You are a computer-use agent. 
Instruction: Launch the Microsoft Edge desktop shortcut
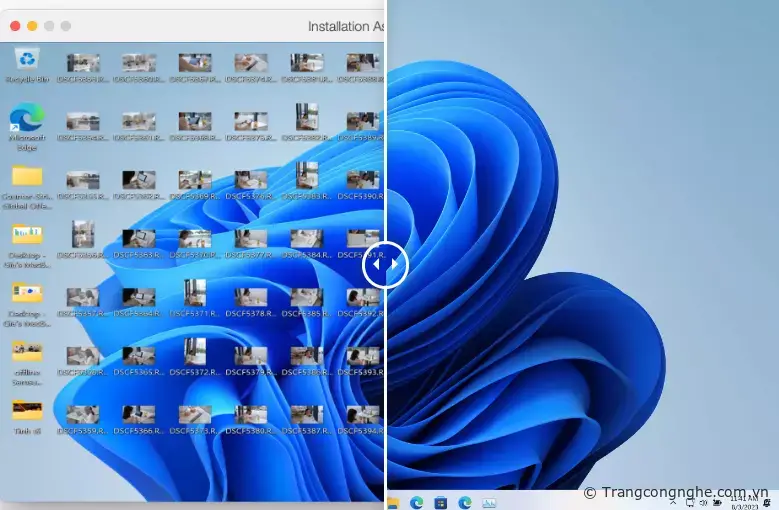pyautogui.click(x=27, y=120)
